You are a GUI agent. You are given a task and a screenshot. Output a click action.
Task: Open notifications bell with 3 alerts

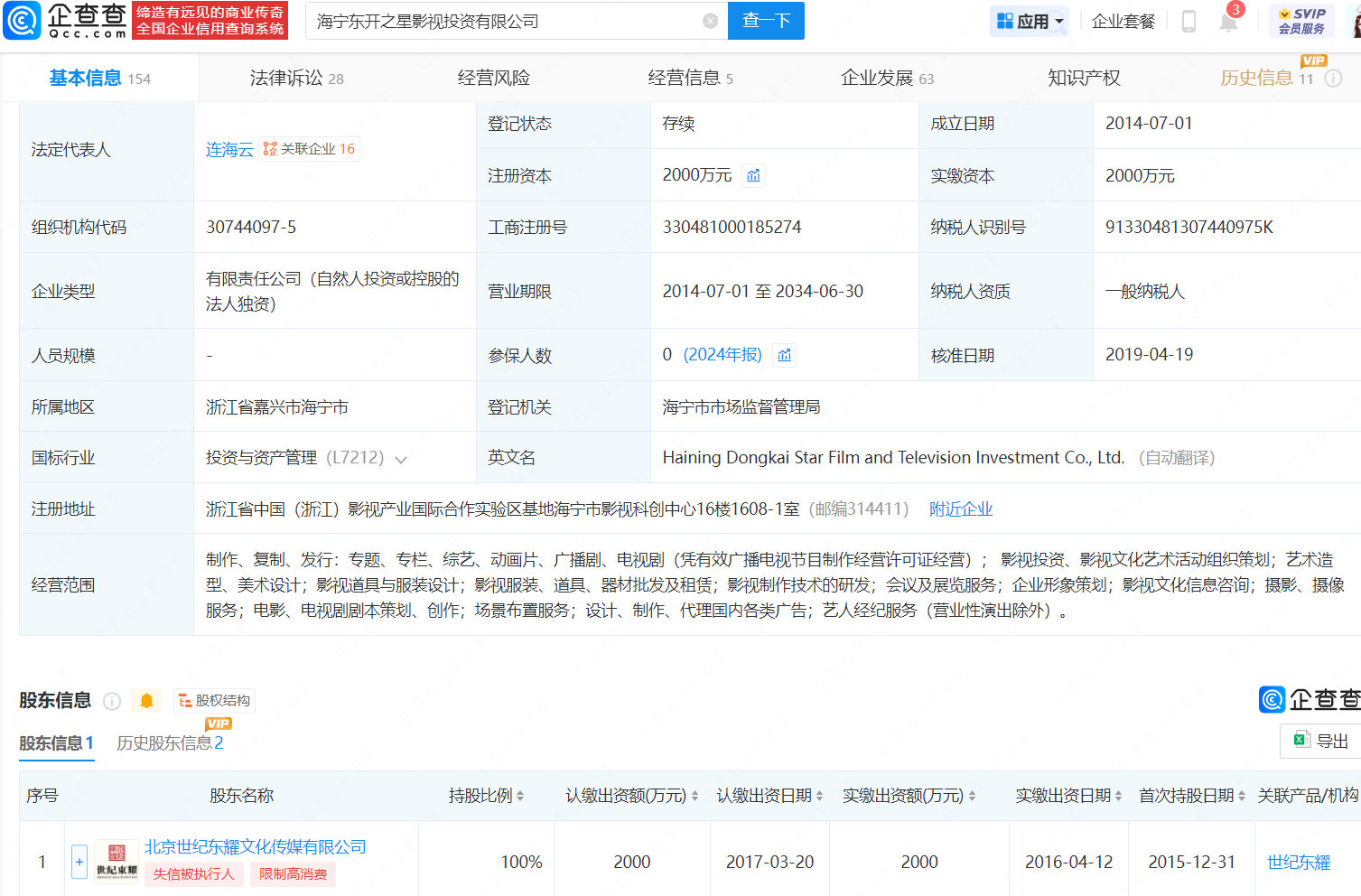pos(1228,20)
